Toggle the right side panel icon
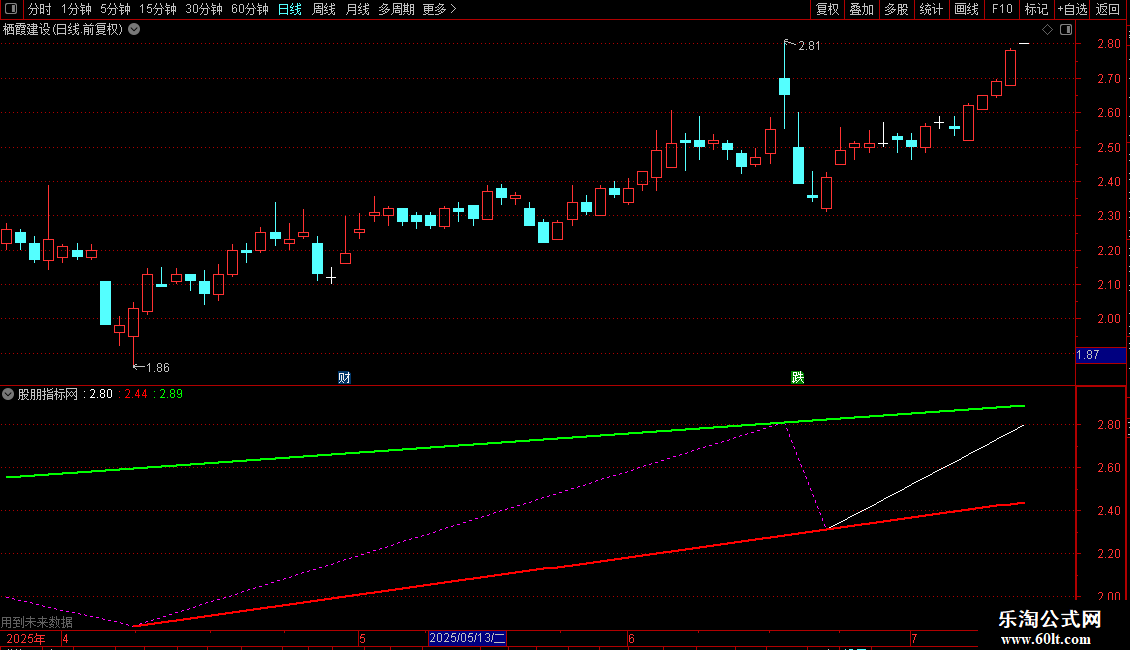Image resolution: width=1130 pixels, height=650 pixels. pyautogui.click(x=1066, y=30)
